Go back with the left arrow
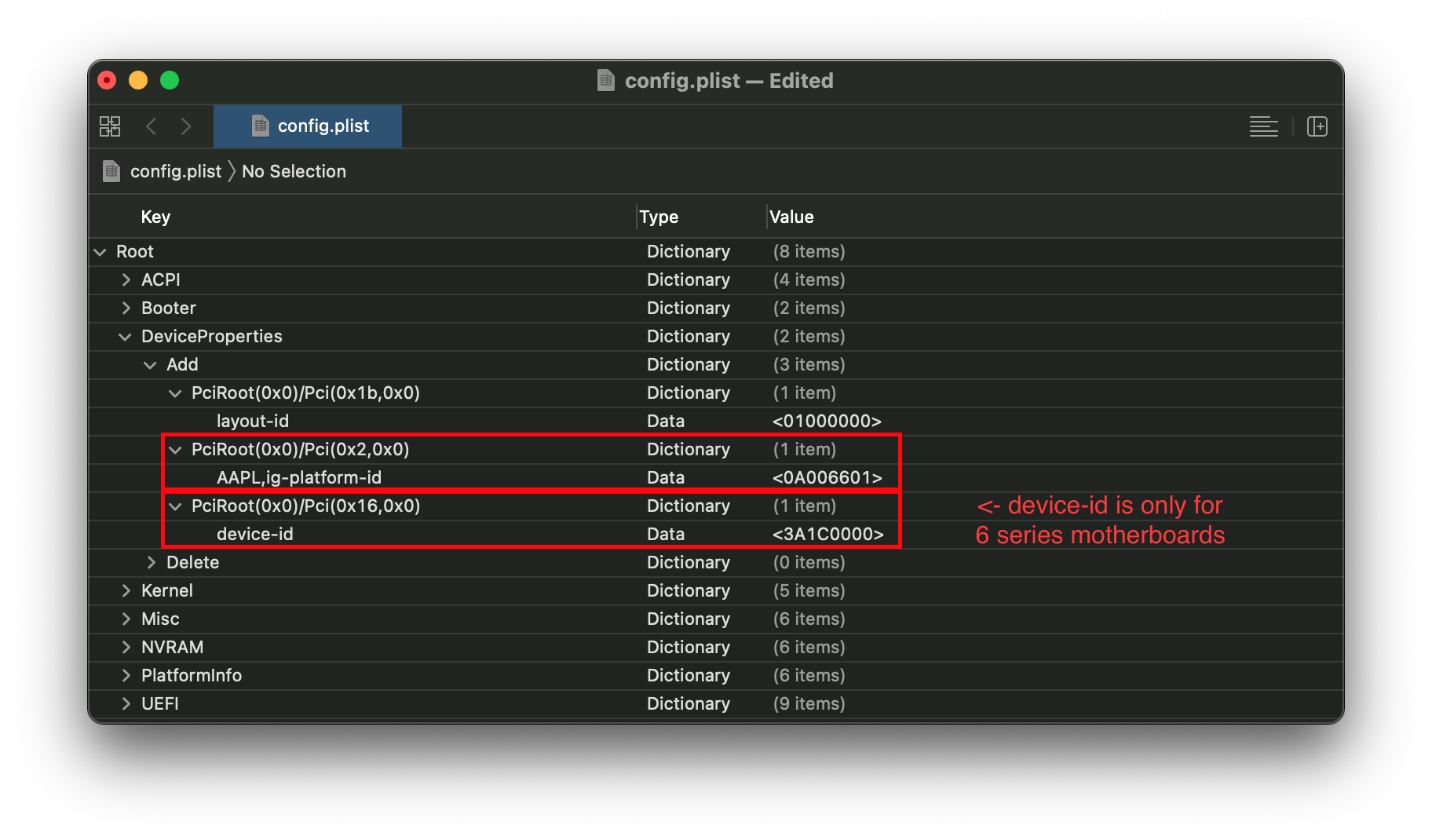 [x=152, y=126]
